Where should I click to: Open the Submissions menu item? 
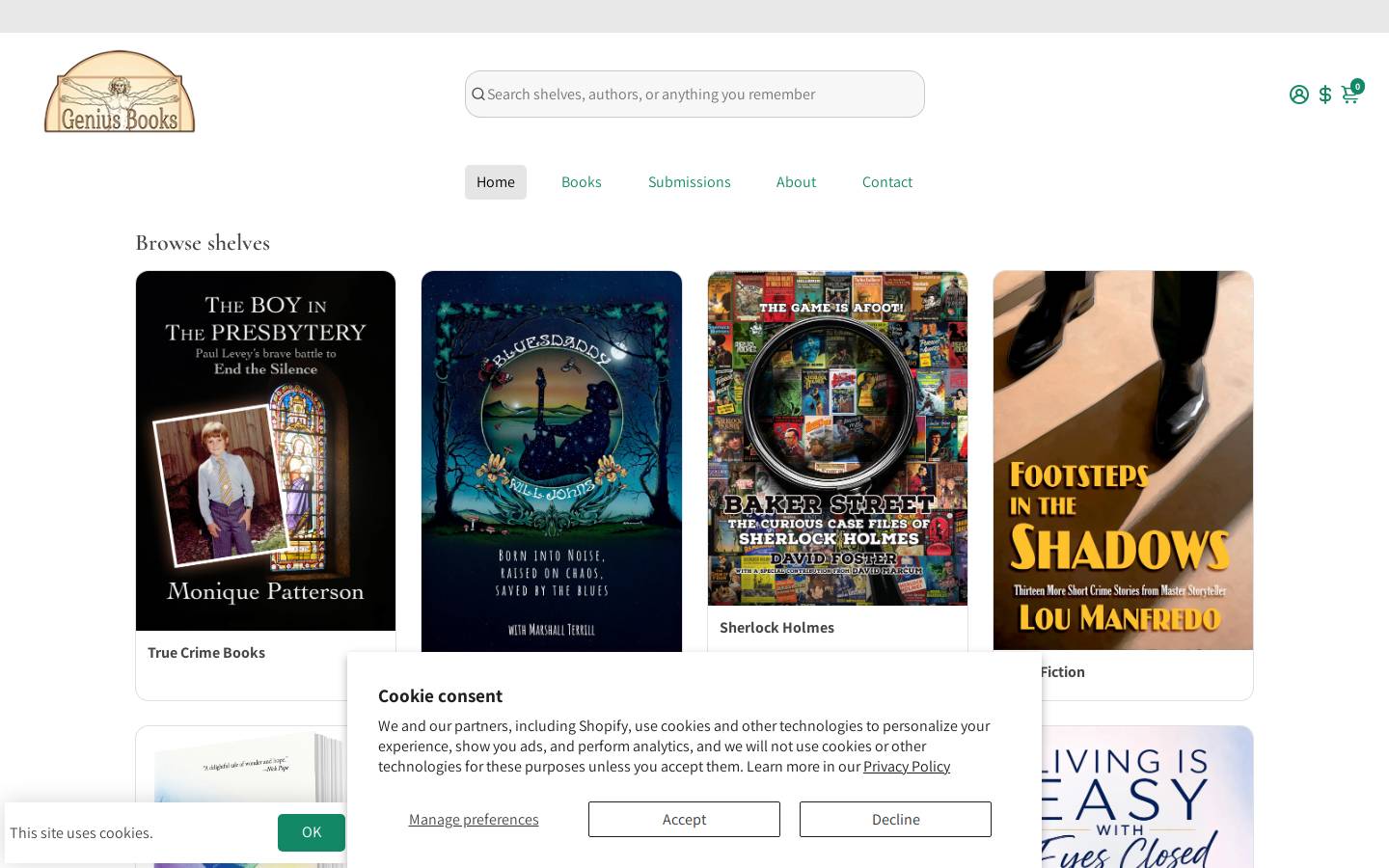(690, 182)
